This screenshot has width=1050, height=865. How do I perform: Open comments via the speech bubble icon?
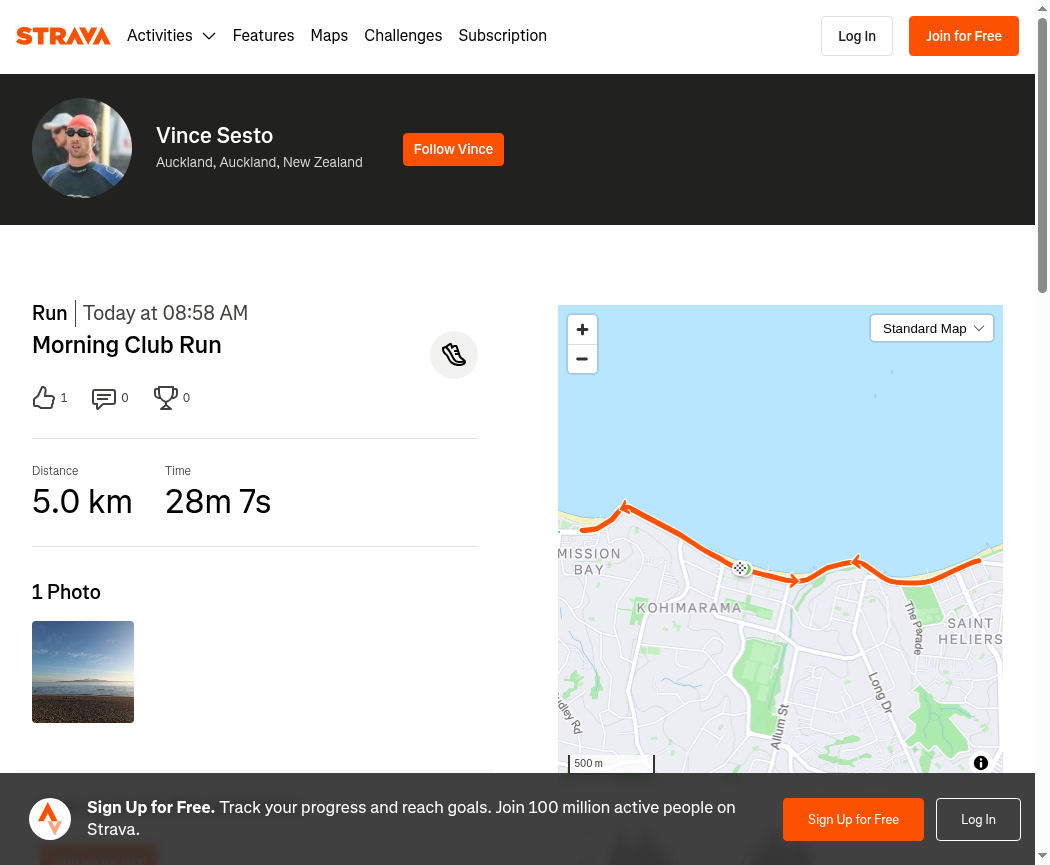click(x=104, y=398)
